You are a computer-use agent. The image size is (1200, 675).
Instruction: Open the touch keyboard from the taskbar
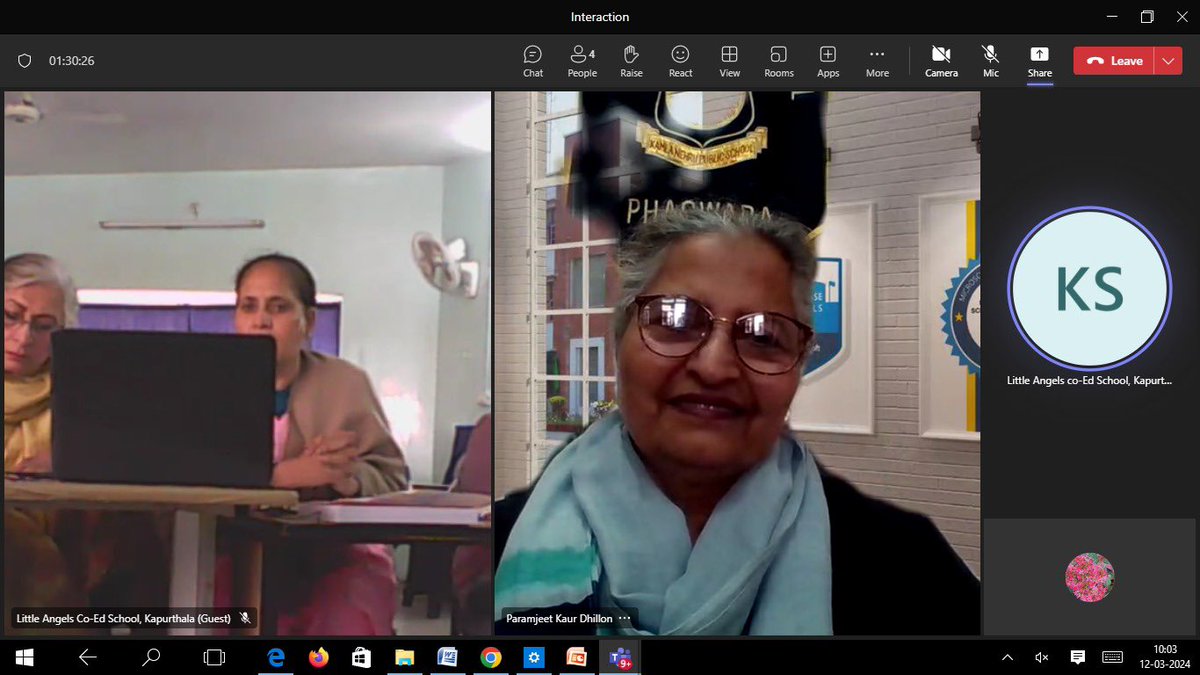click(1113, 658)
